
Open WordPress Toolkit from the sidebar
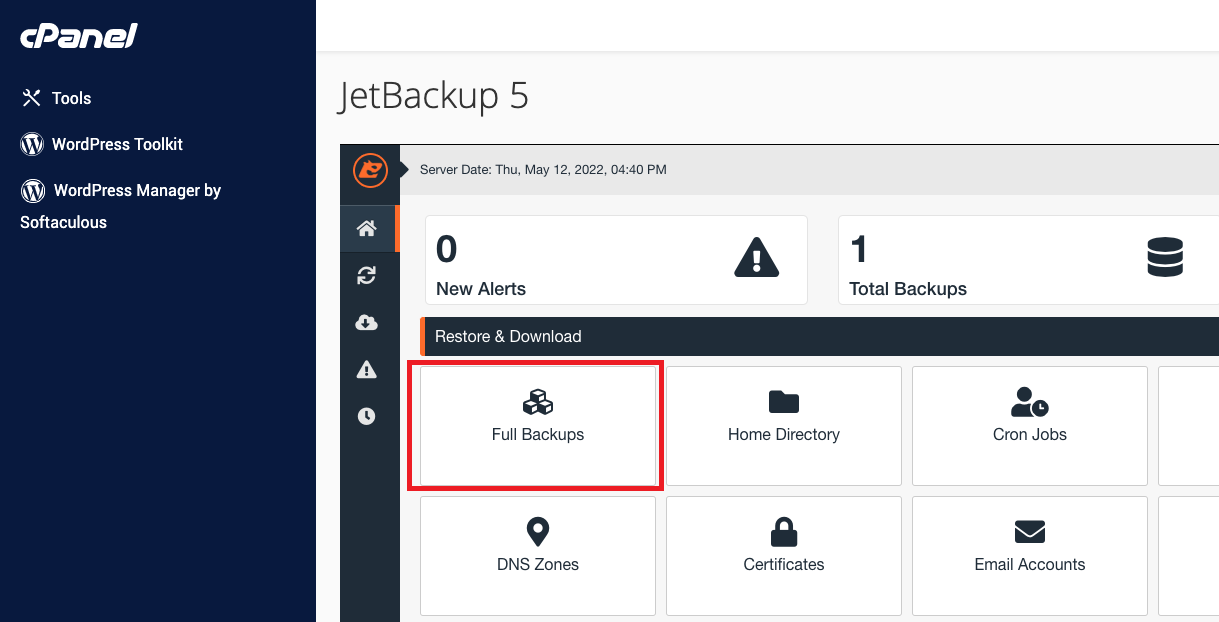[102, 144]
